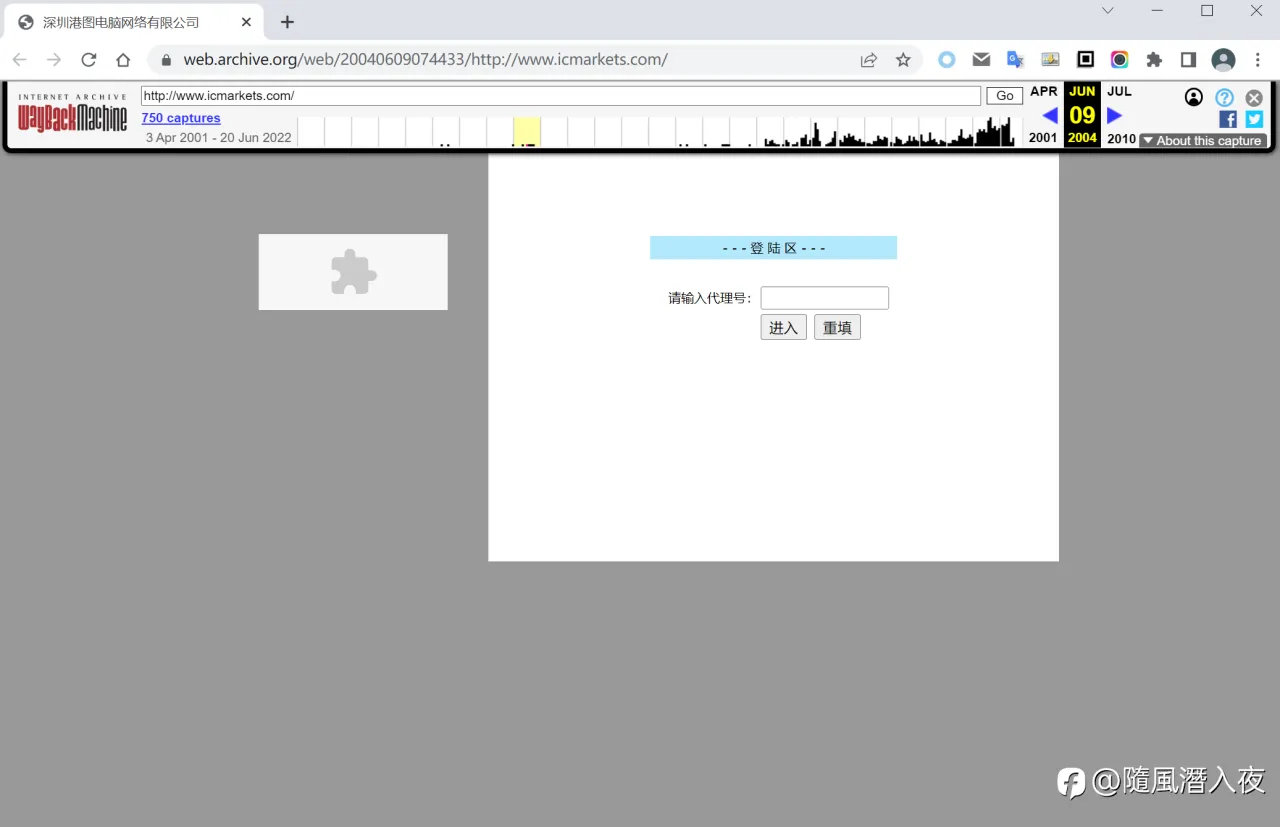Click the 3 Apr 2001 - 20 Jun 2022 text
1280x827 pixels.
pyautogui.click(x=218, y=138)
